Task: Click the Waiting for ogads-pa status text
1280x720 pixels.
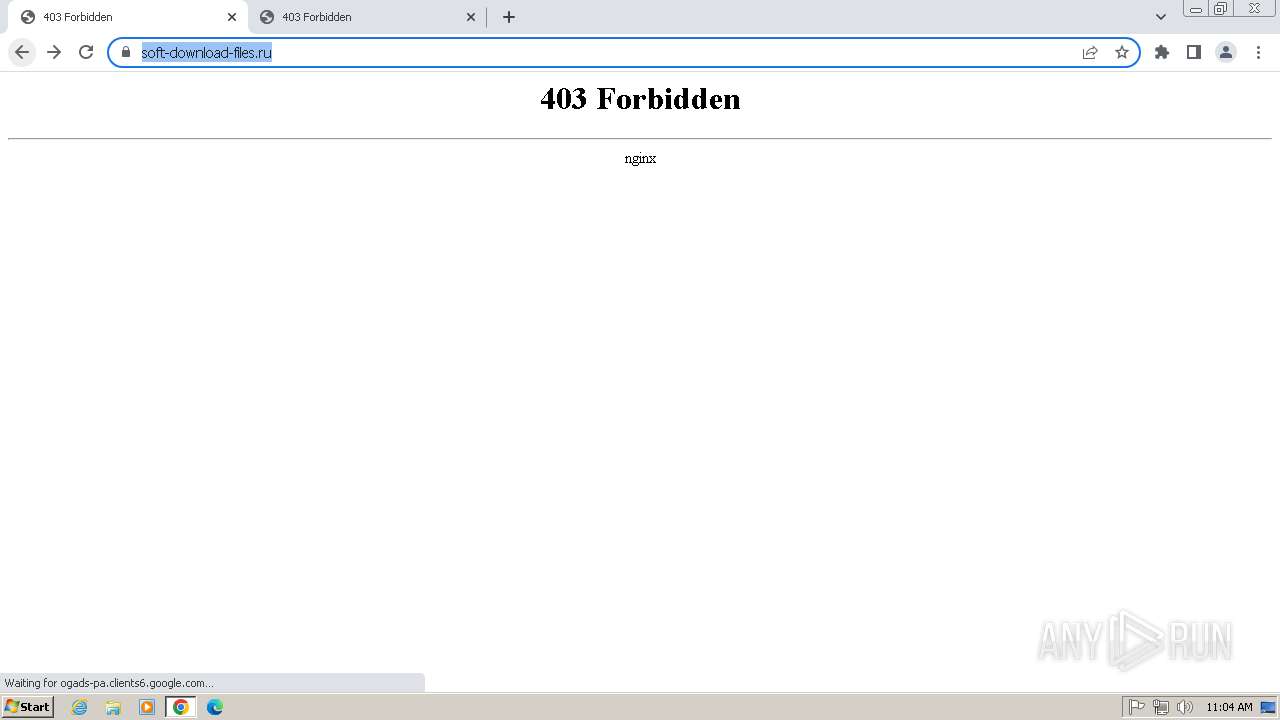Action: [109, 683]
